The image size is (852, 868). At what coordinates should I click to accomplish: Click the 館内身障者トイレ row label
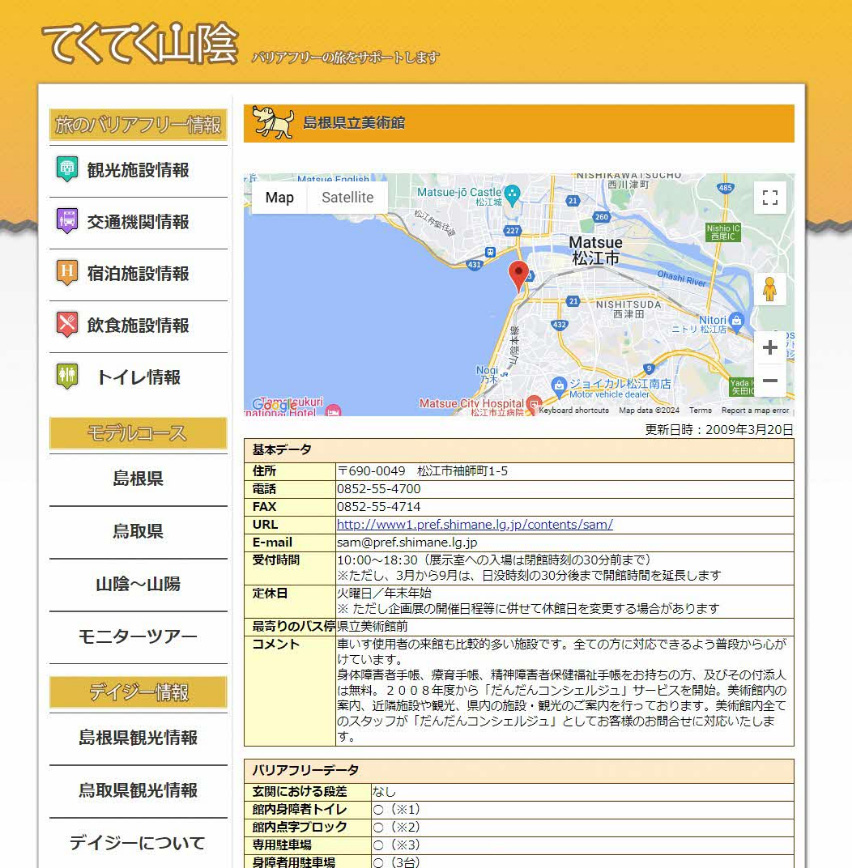point(300,809)
